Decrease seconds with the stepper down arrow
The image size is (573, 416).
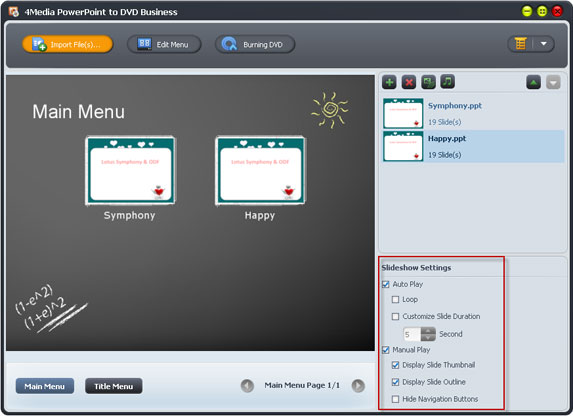(428, 337)
